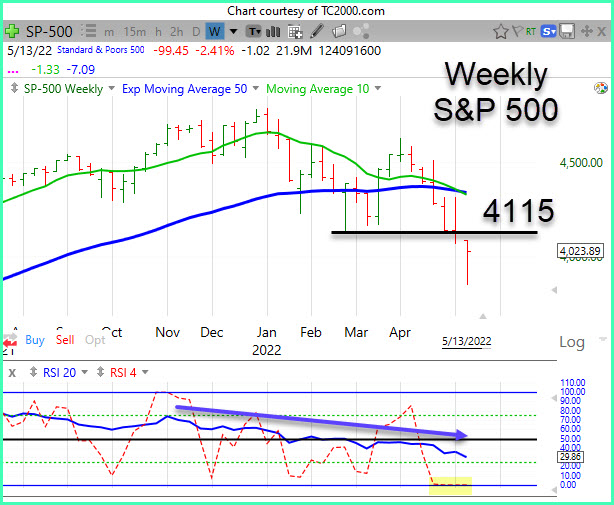Click reorder arrows beside RSI 4
The width and height of the screenshot is (614, 505).
[x=101, y=372]
